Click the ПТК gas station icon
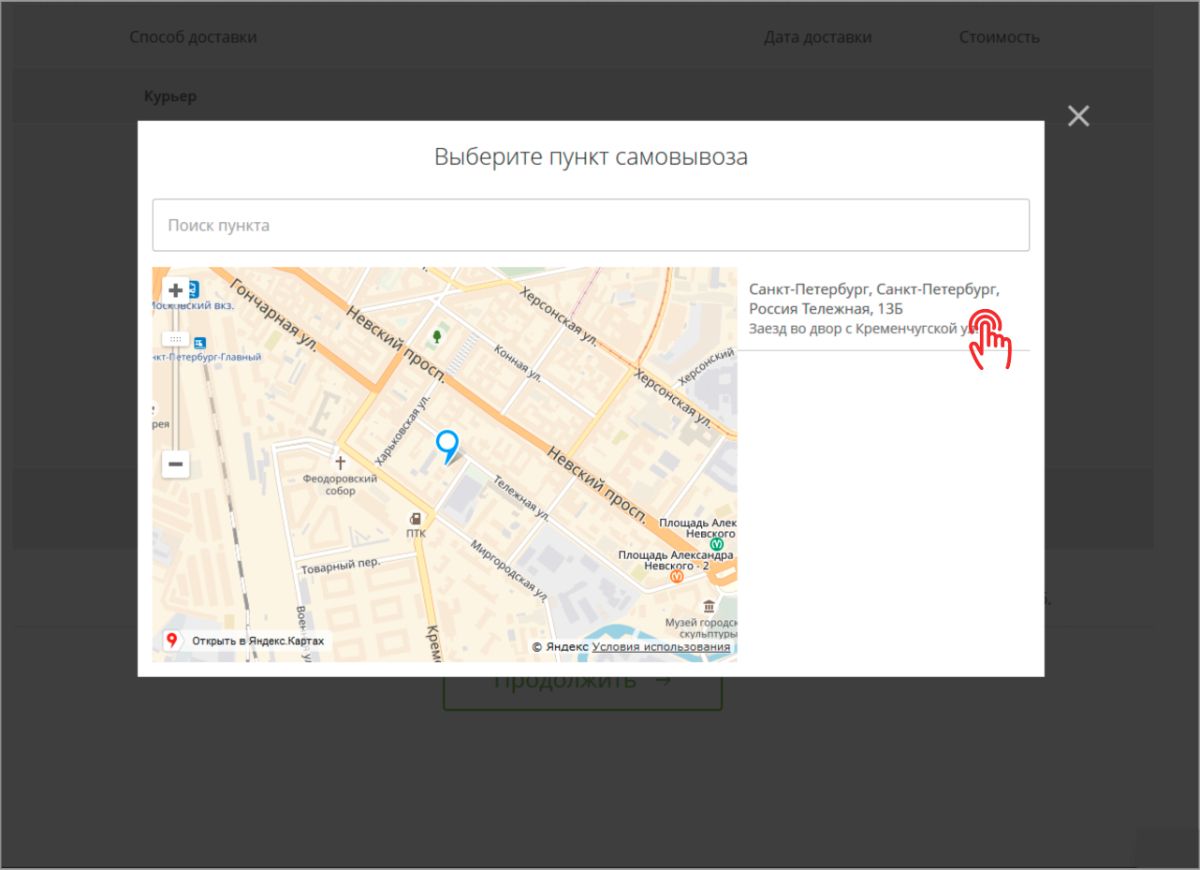Screen dimensions: 1200x870 (x=415, y=519)
